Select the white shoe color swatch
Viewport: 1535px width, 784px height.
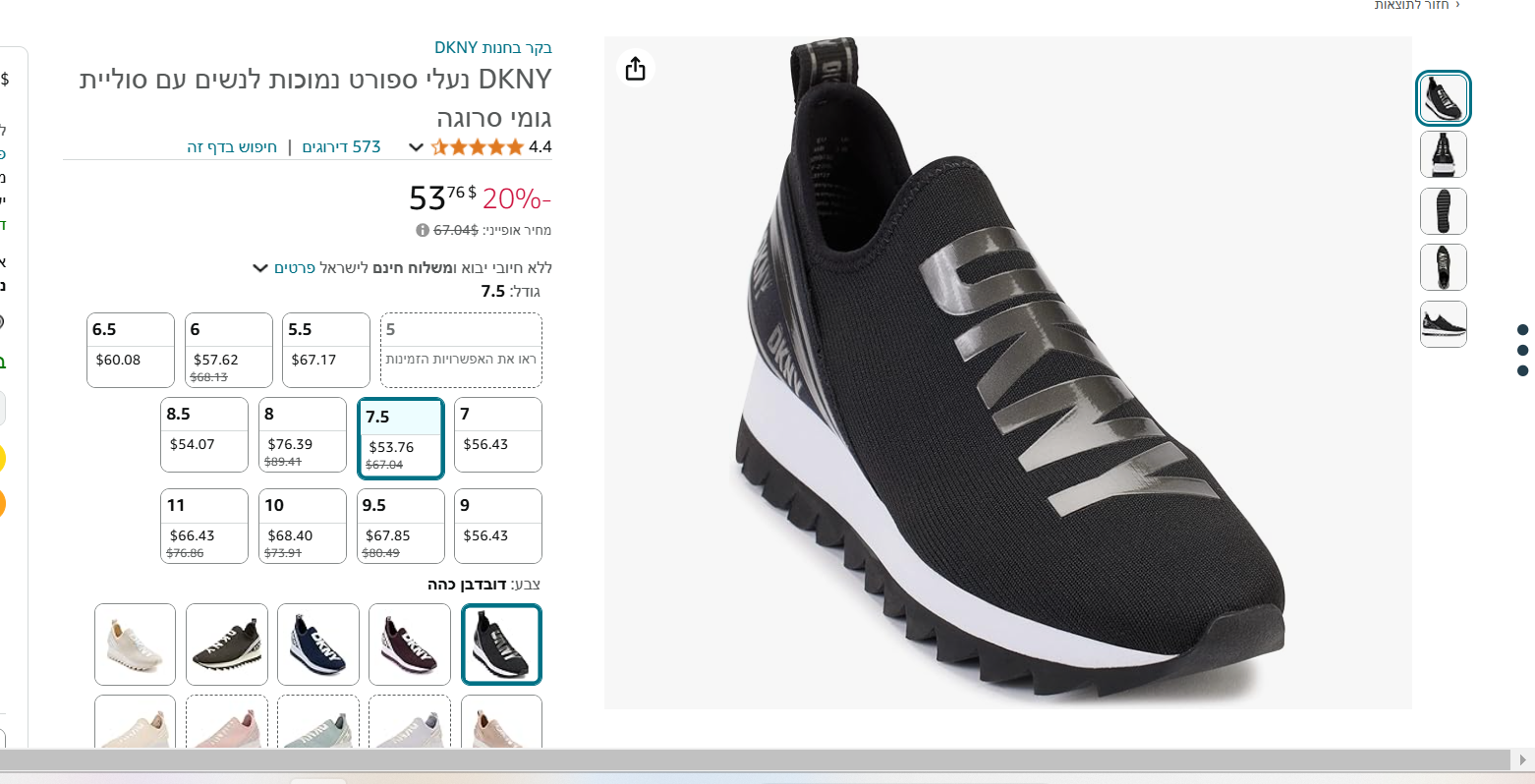tap(136, 644)
